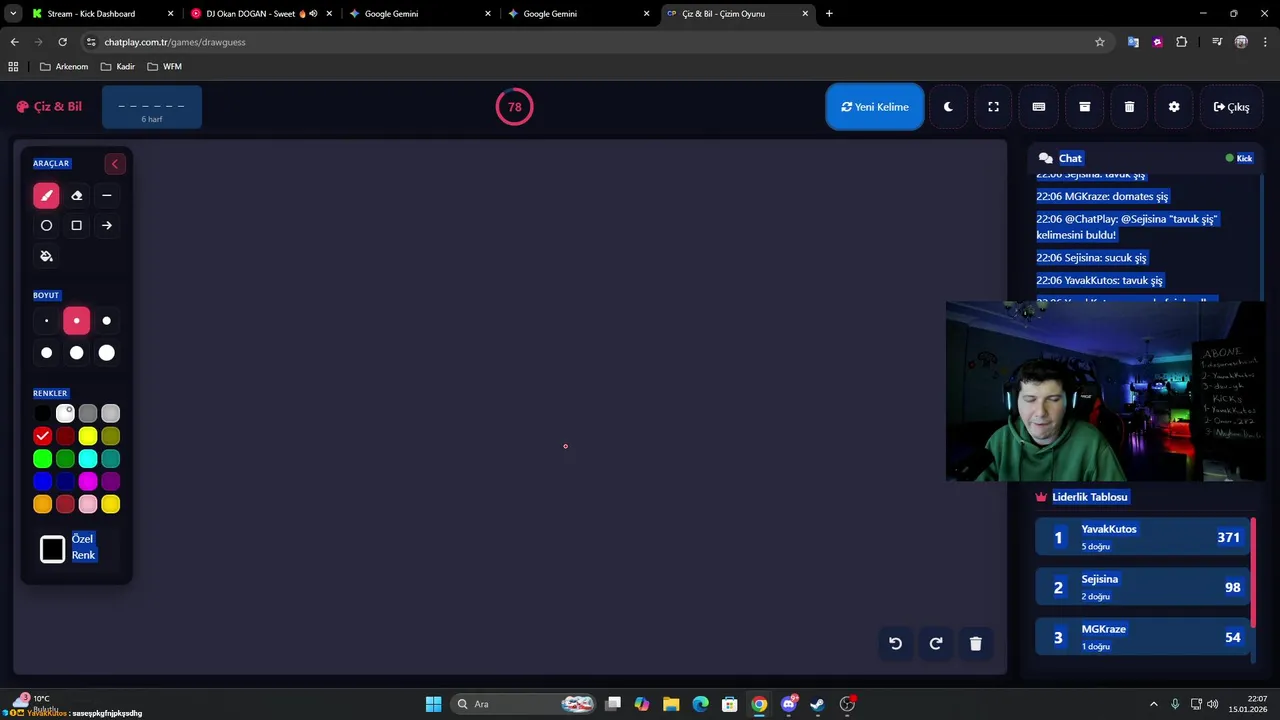Collapse the Araçlar tools panel
Screen dimensions: 1280x720
114,164
